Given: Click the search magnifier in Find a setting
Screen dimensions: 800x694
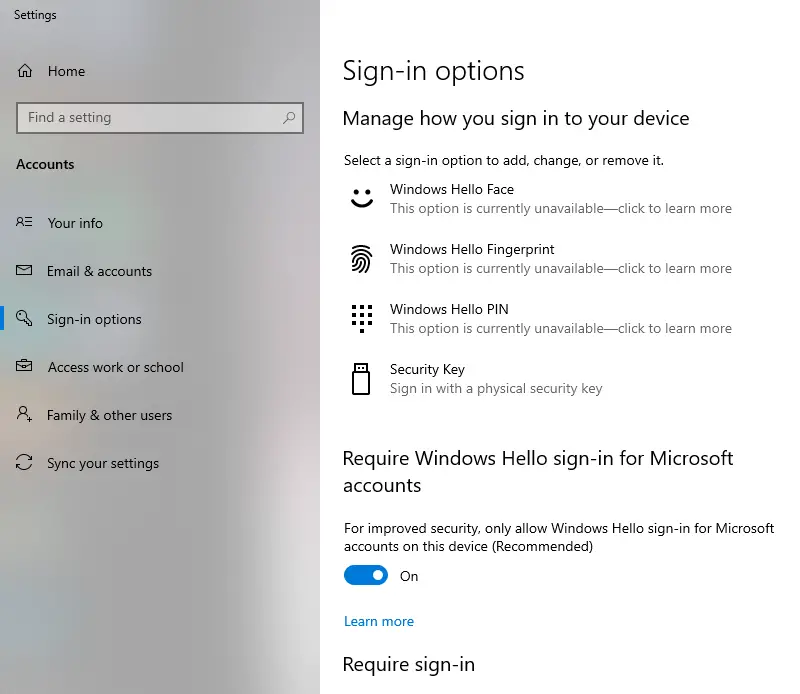Looking at the screenshot, I should (x=289, y=118).
